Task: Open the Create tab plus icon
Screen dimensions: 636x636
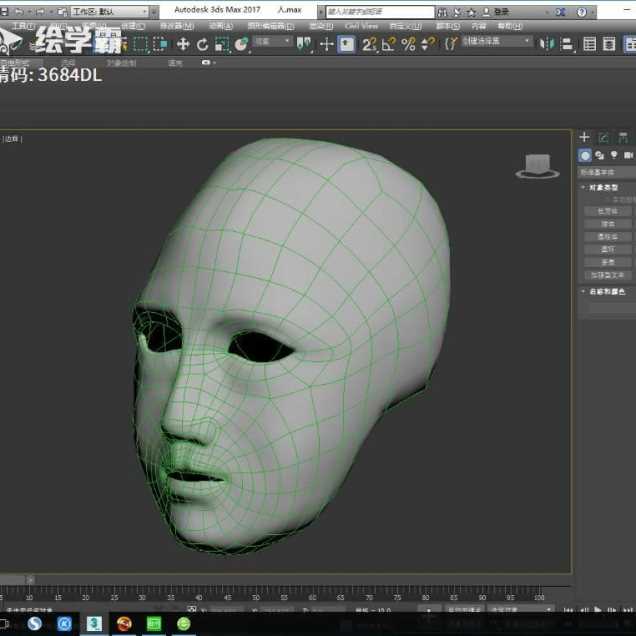Action: 585,137
